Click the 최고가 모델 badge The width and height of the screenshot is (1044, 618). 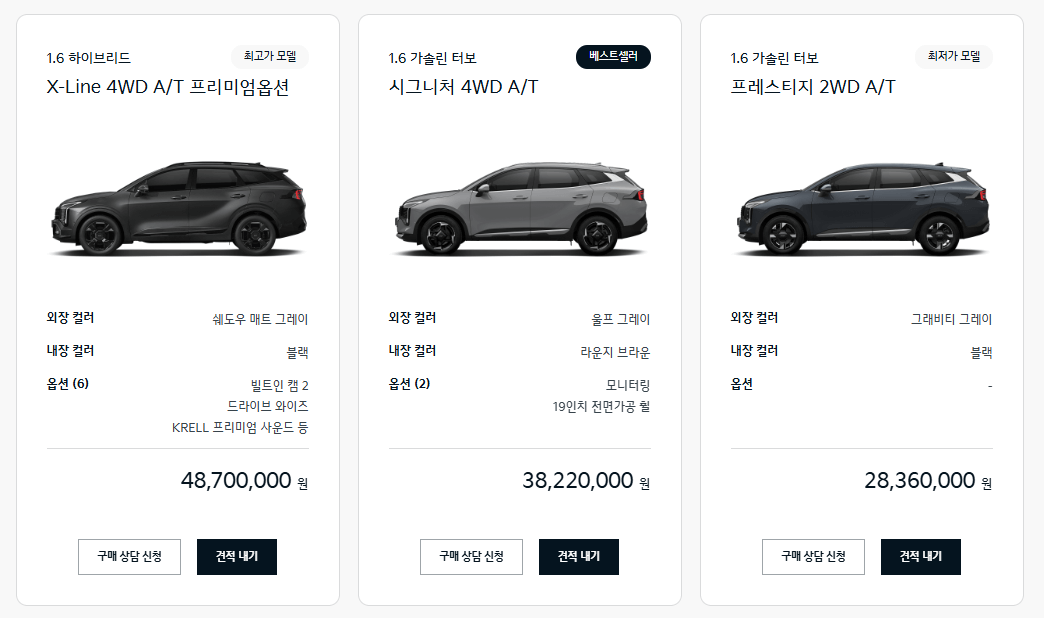(270, 57)
